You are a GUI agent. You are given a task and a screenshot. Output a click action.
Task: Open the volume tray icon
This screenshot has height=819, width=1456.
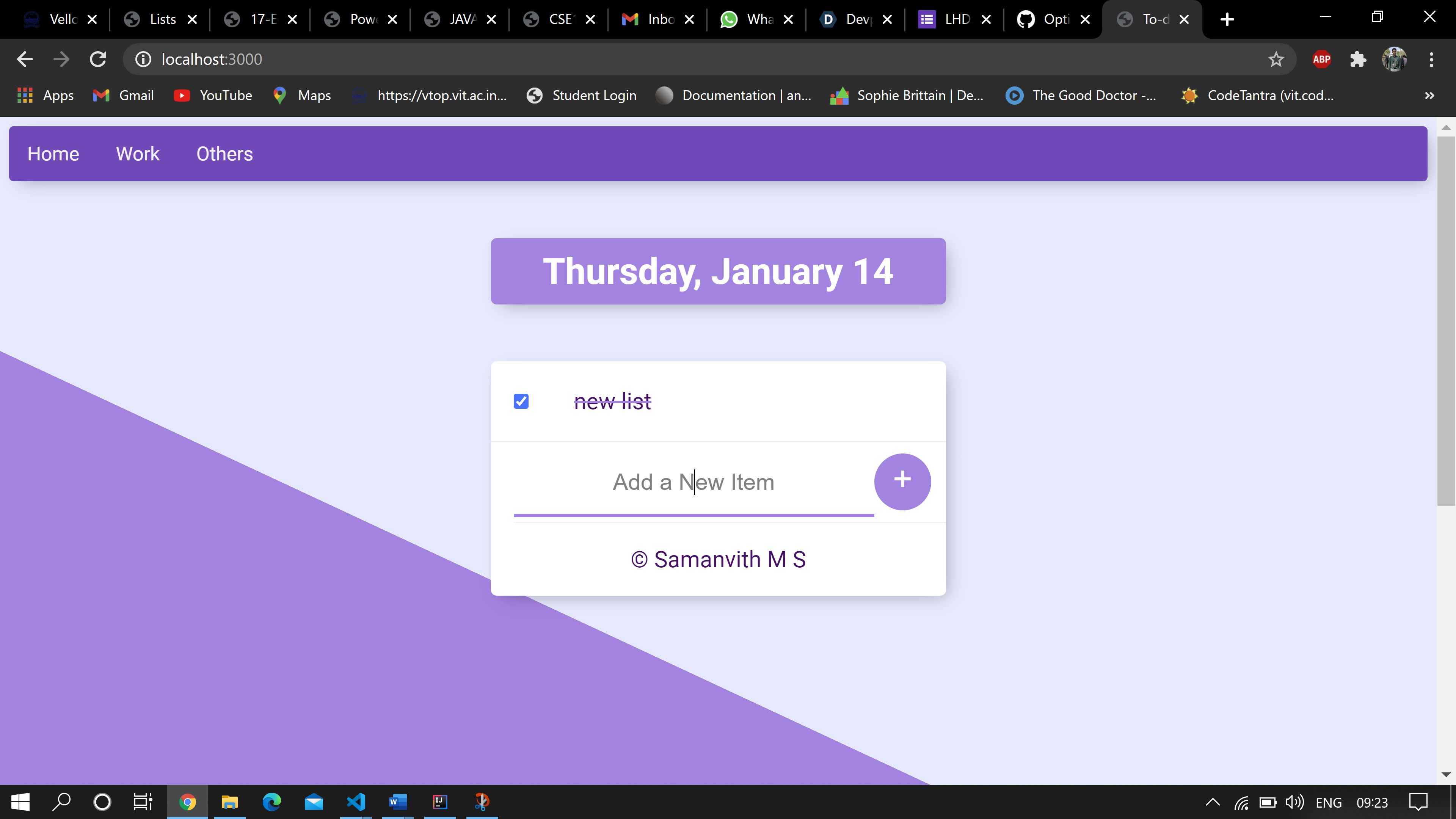click(1294, 802)
